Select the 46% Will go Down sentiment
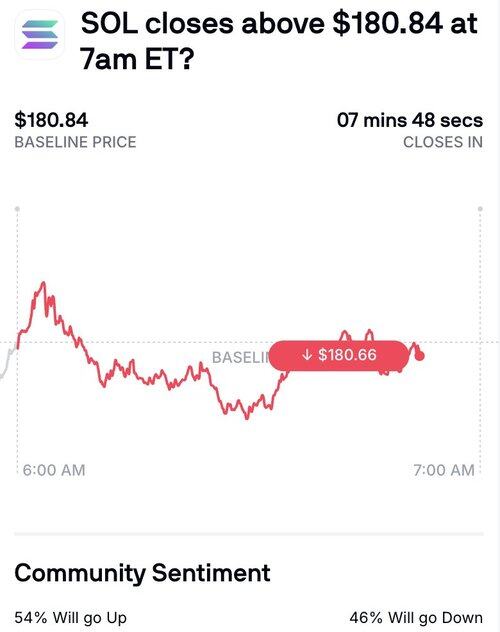The image size is (500, 632). 416,617
